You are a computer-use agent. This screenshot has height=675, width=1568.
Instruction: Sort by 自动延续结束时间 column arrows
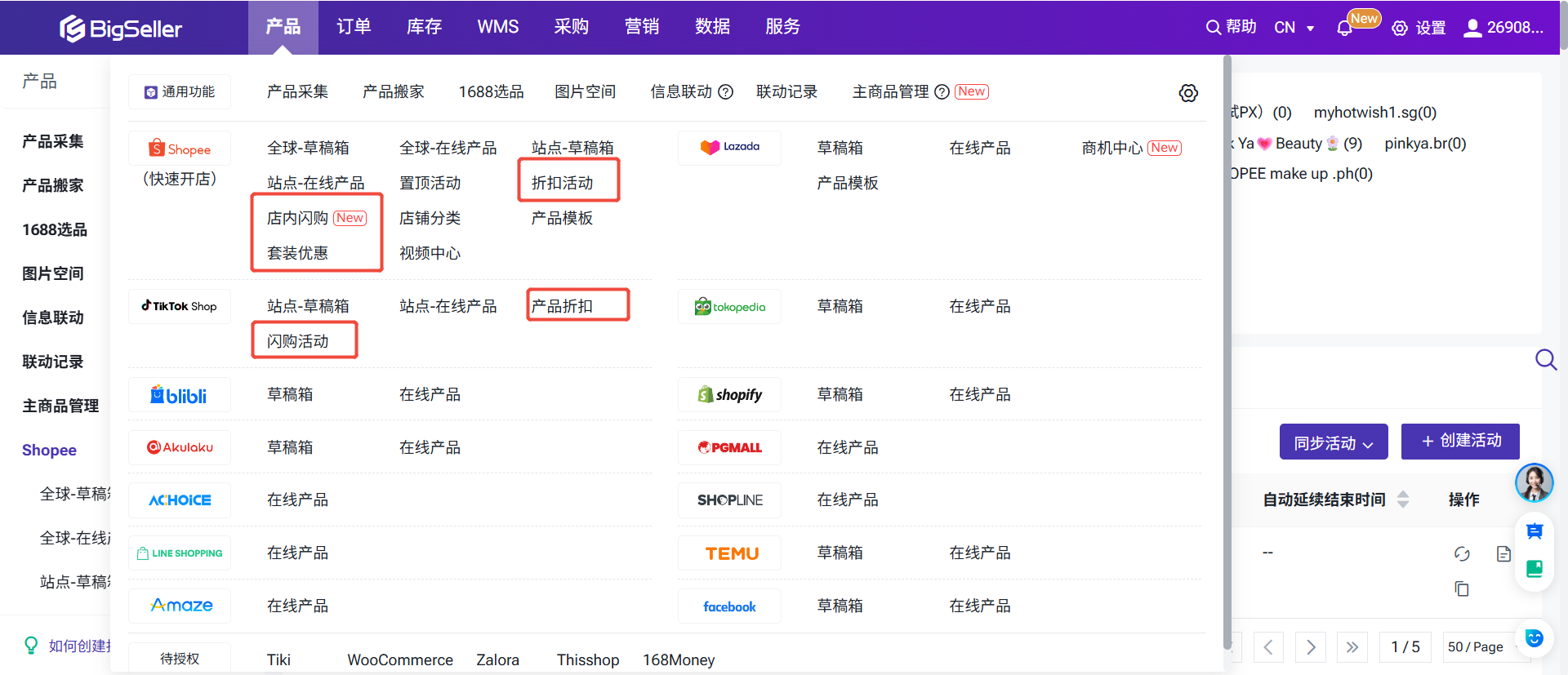(x=1403, y=500)
